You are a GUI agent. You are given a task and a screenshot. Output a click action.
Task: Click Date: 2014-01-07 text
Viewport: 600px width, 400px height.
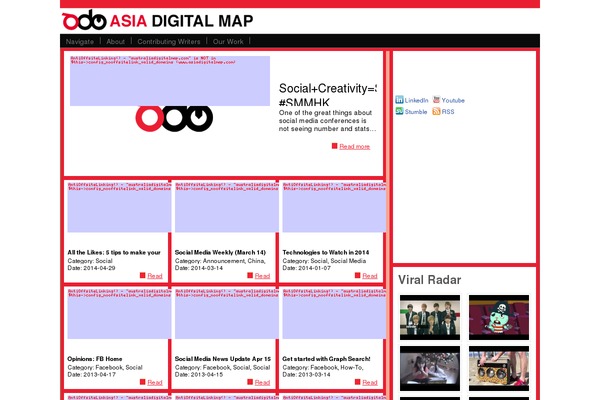(307, 268)
